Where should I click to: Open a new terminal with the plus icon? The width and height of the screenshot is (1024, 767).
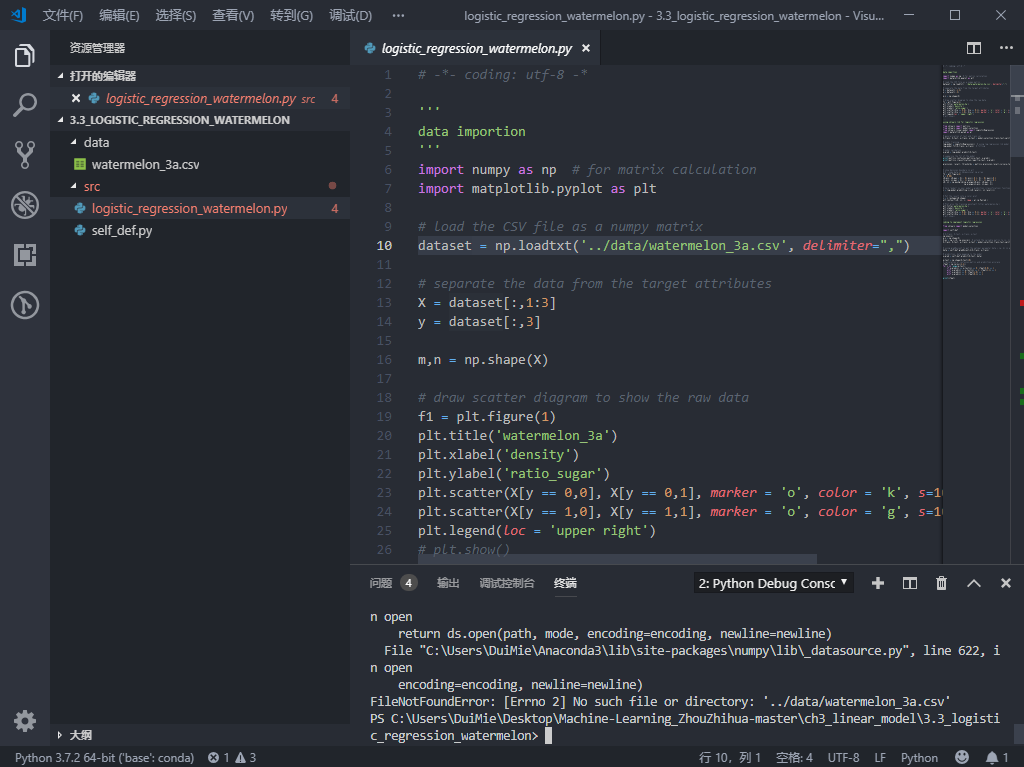(x=877, y=582)
